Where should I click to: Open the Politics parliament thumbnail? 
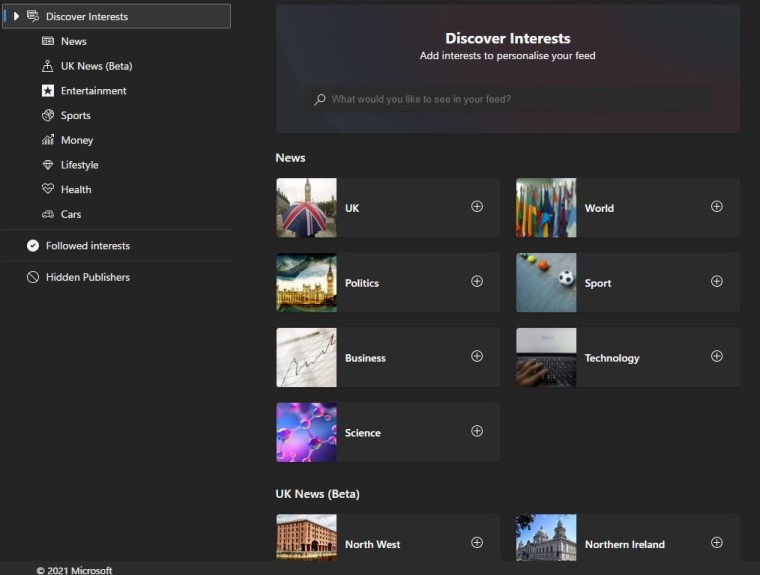306,282
